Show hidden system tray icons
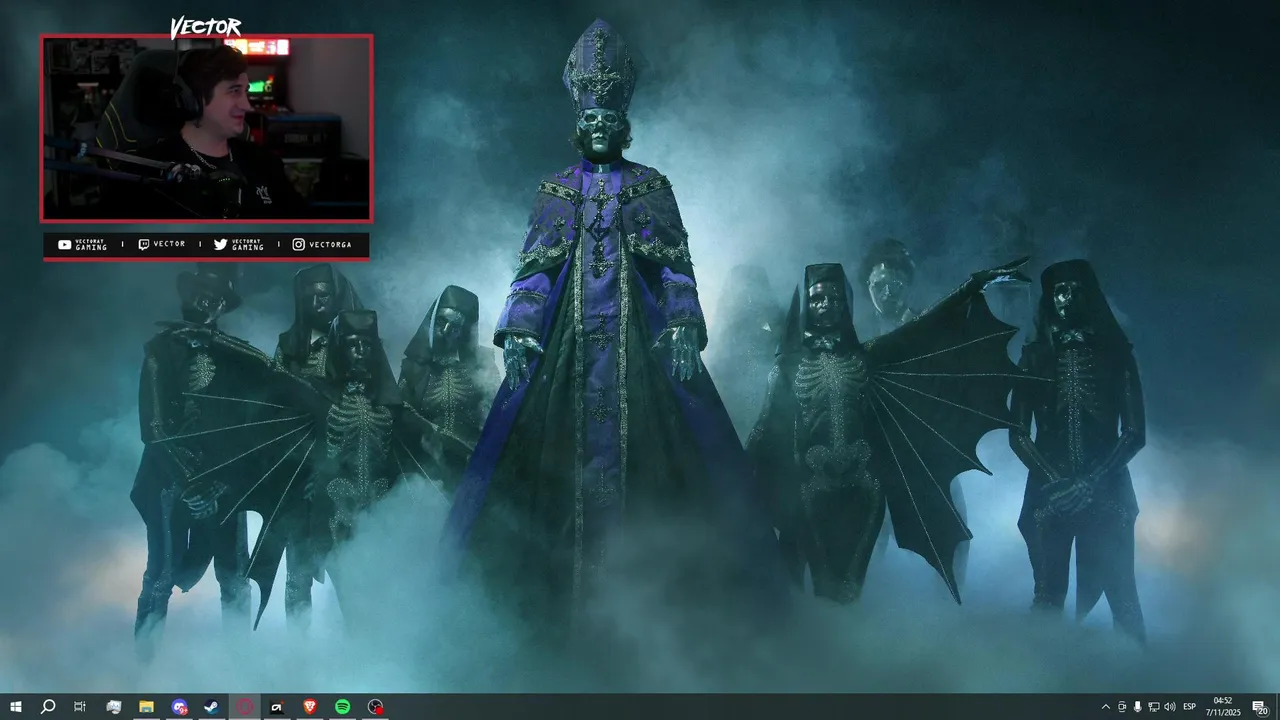Screen dimensions: 1280x720 pos(1105,707)
